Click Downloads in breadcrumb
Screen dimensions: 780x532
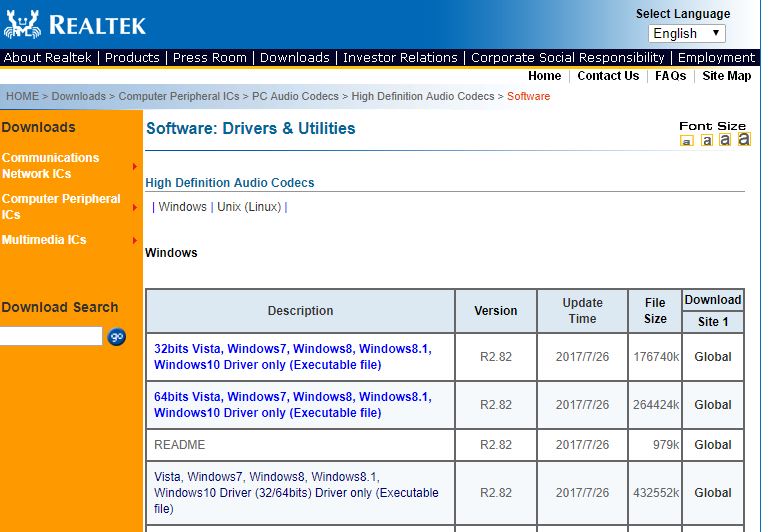(79, 96)
